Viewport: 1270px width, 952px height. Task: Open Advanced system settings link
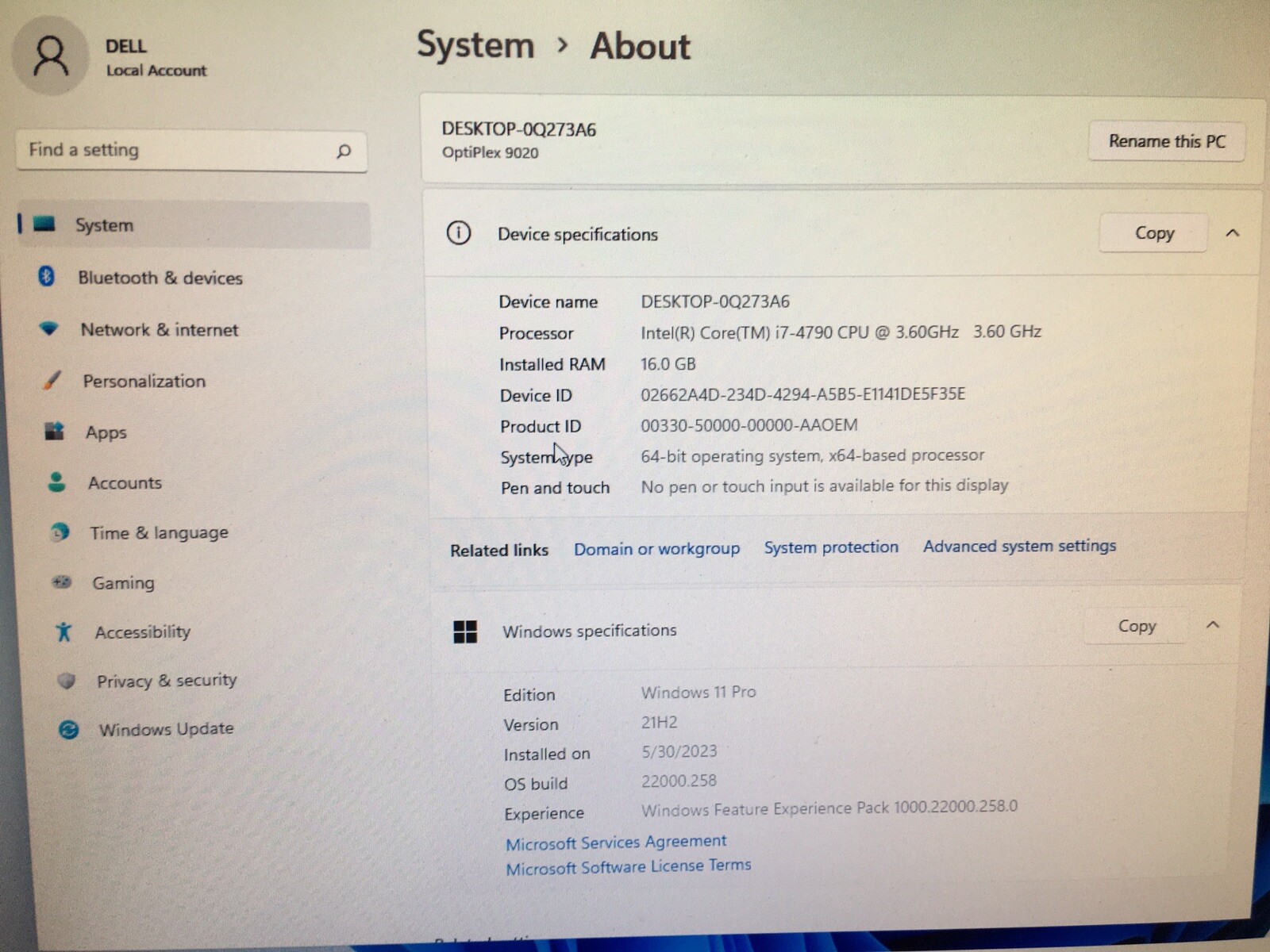click(1019, 546)
